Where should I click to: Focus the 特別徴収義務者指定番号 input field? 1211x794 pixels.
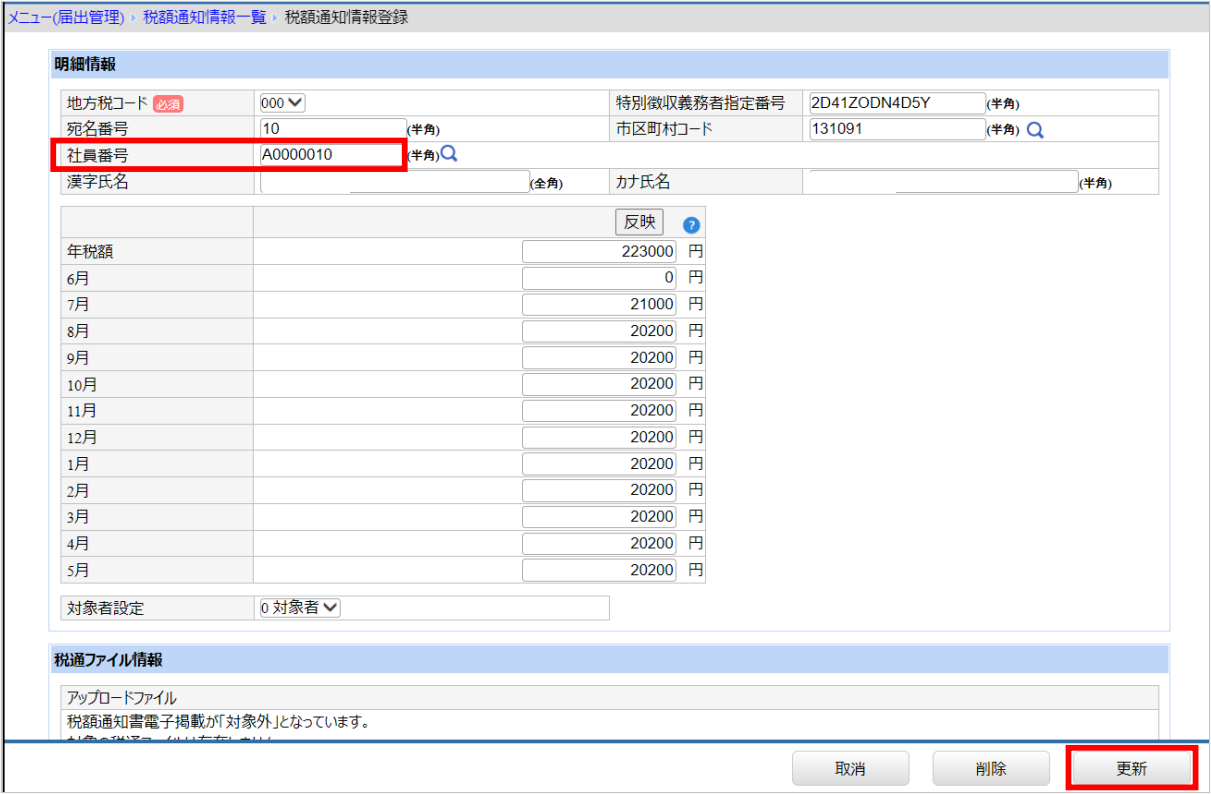pos(896,102)
